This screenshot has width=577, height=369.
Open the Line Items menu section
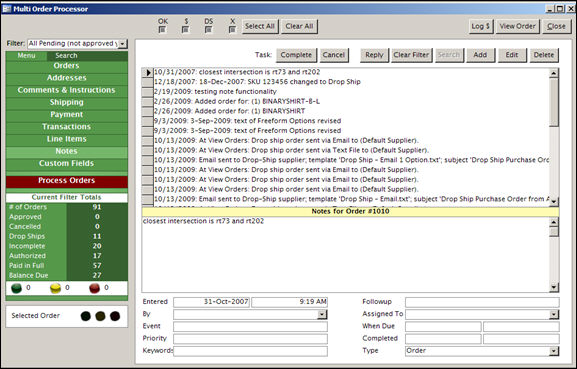point(67,139)
